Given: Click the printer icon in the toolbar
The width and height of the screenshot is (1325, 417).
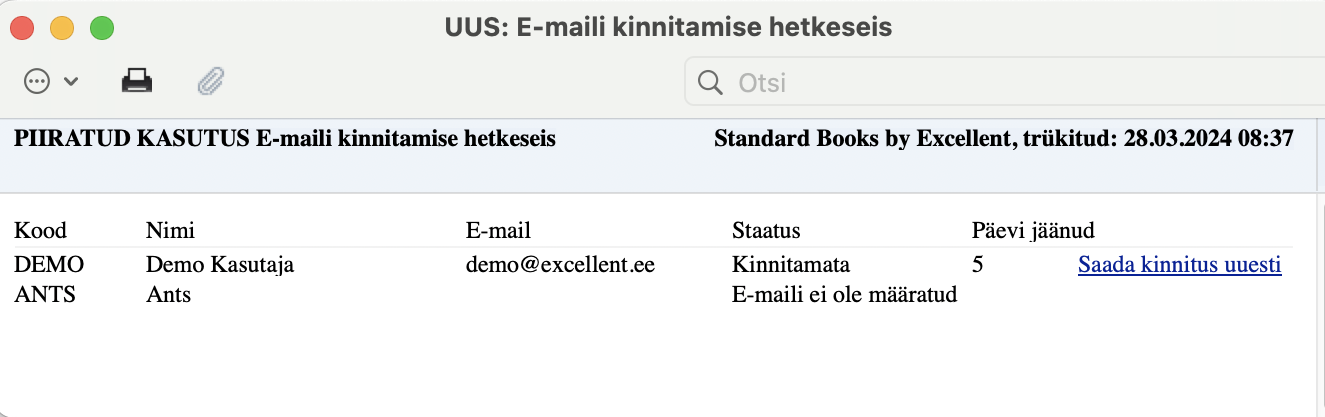Looking at the screenshot, I should 137,81.
